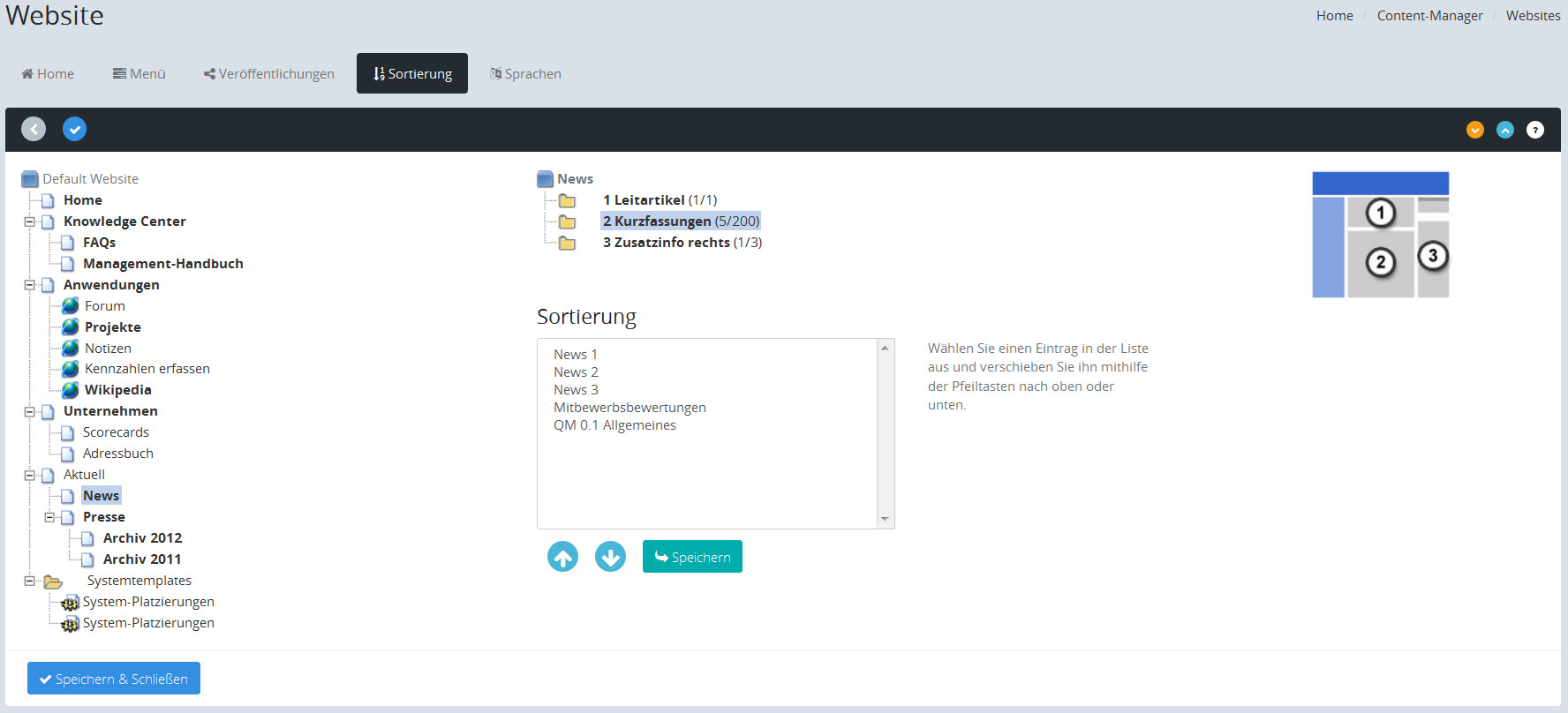Click the gray back arrow icon

[34, 130]
